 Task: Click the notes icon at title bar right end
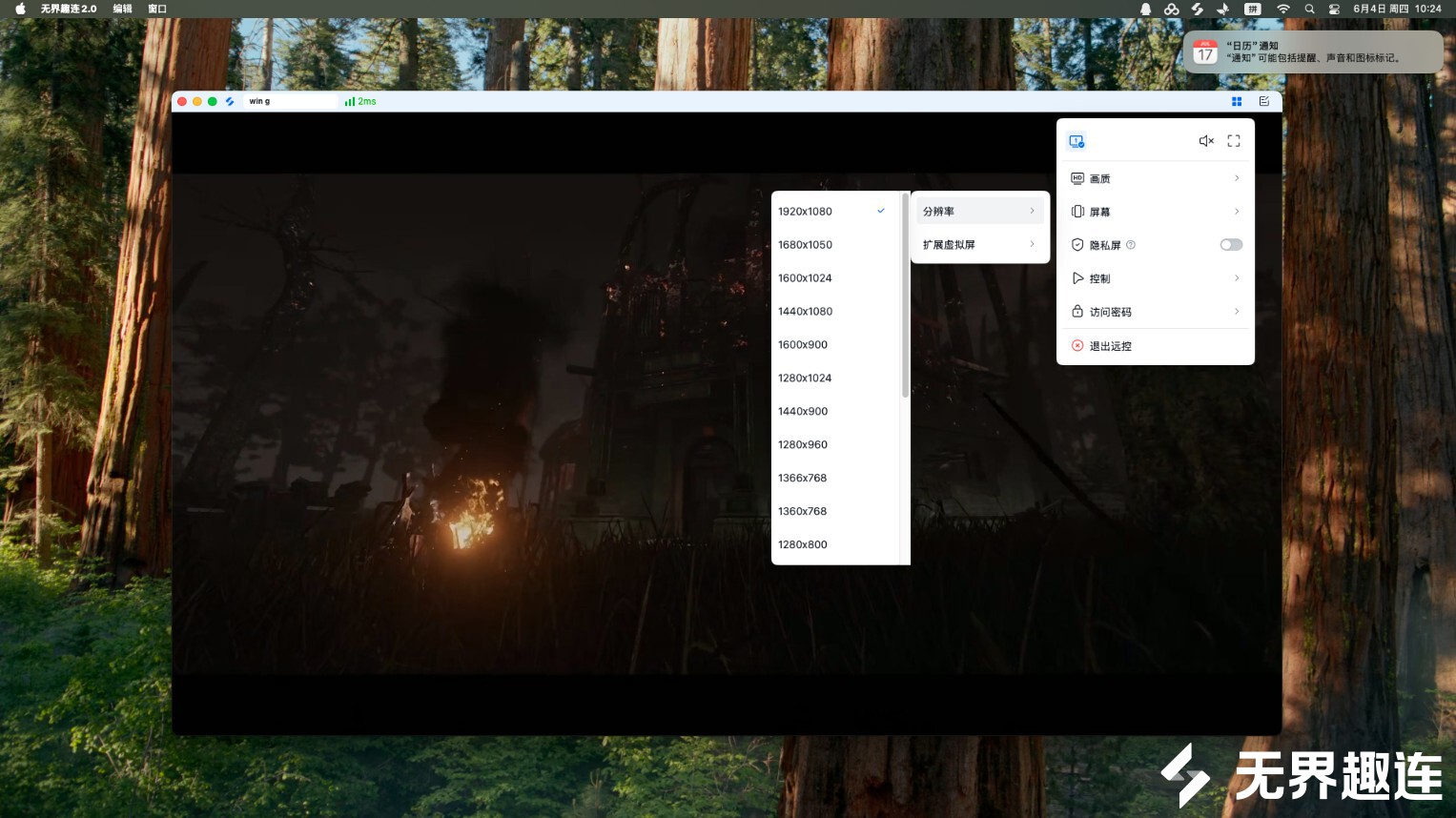pos(1264,101)
